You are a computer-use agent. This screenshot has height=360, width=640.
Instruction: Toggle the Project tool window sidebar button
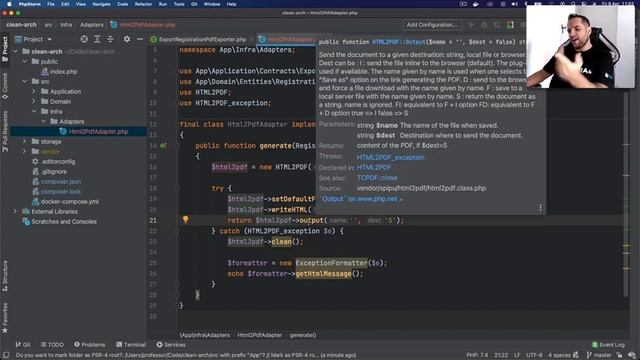pyautogui.click(x=5, y=49)
